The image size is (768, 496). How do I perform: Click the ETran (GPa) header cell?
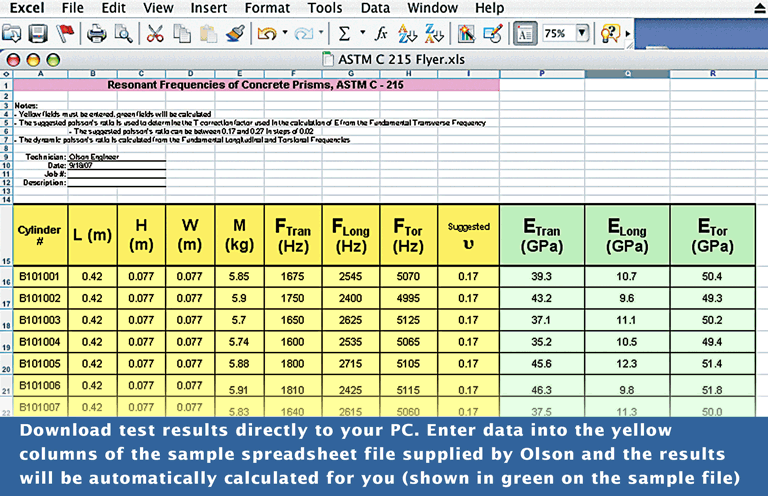(542, 236)
